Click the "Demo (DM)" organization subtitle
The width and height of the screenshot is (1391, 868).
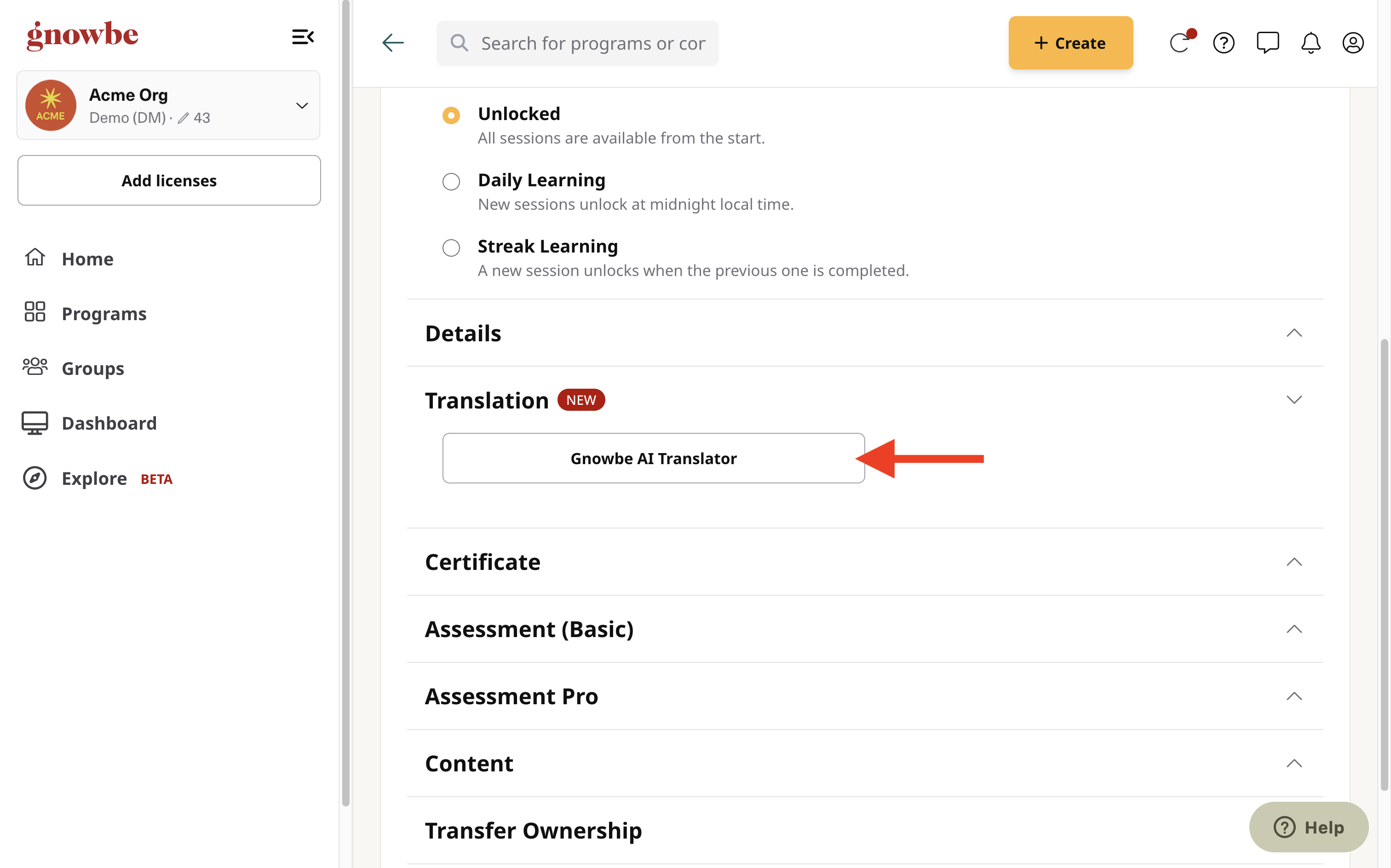[127, 118]
